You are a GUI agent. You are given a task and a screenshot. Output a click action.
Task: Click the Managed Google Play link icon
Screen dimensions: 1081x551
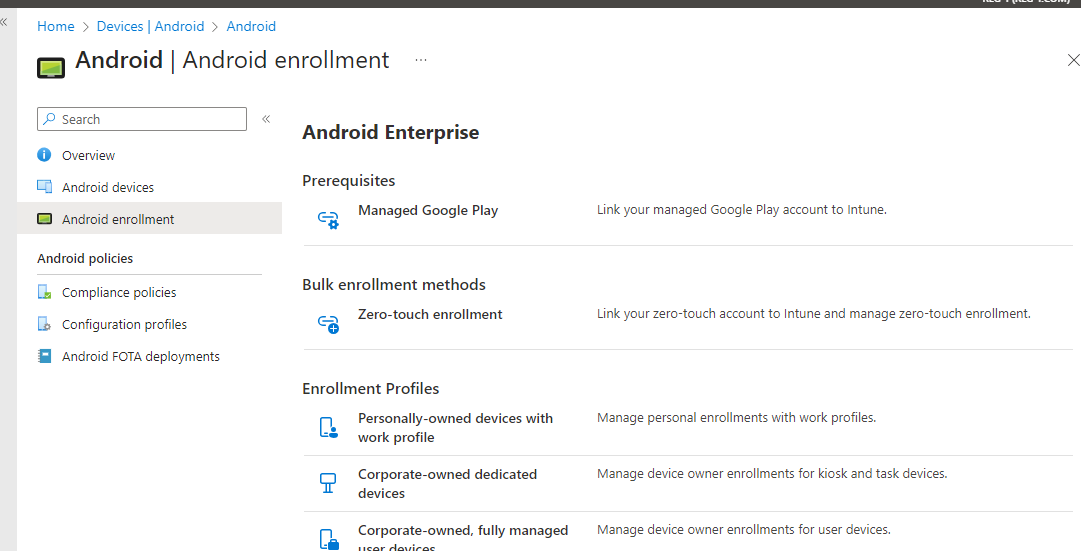coord(328,219)
